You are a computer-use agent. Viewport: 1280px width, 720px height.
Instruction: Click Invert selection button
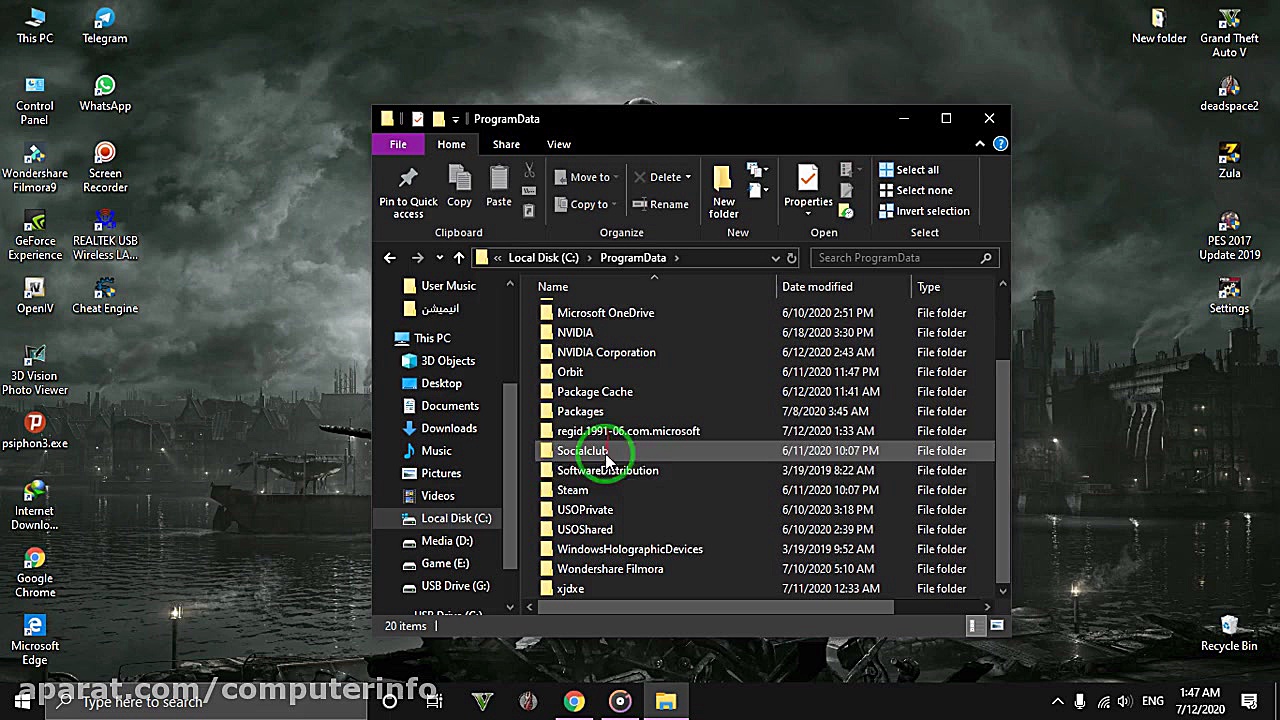pyautogui.click(x=923, y=211)
